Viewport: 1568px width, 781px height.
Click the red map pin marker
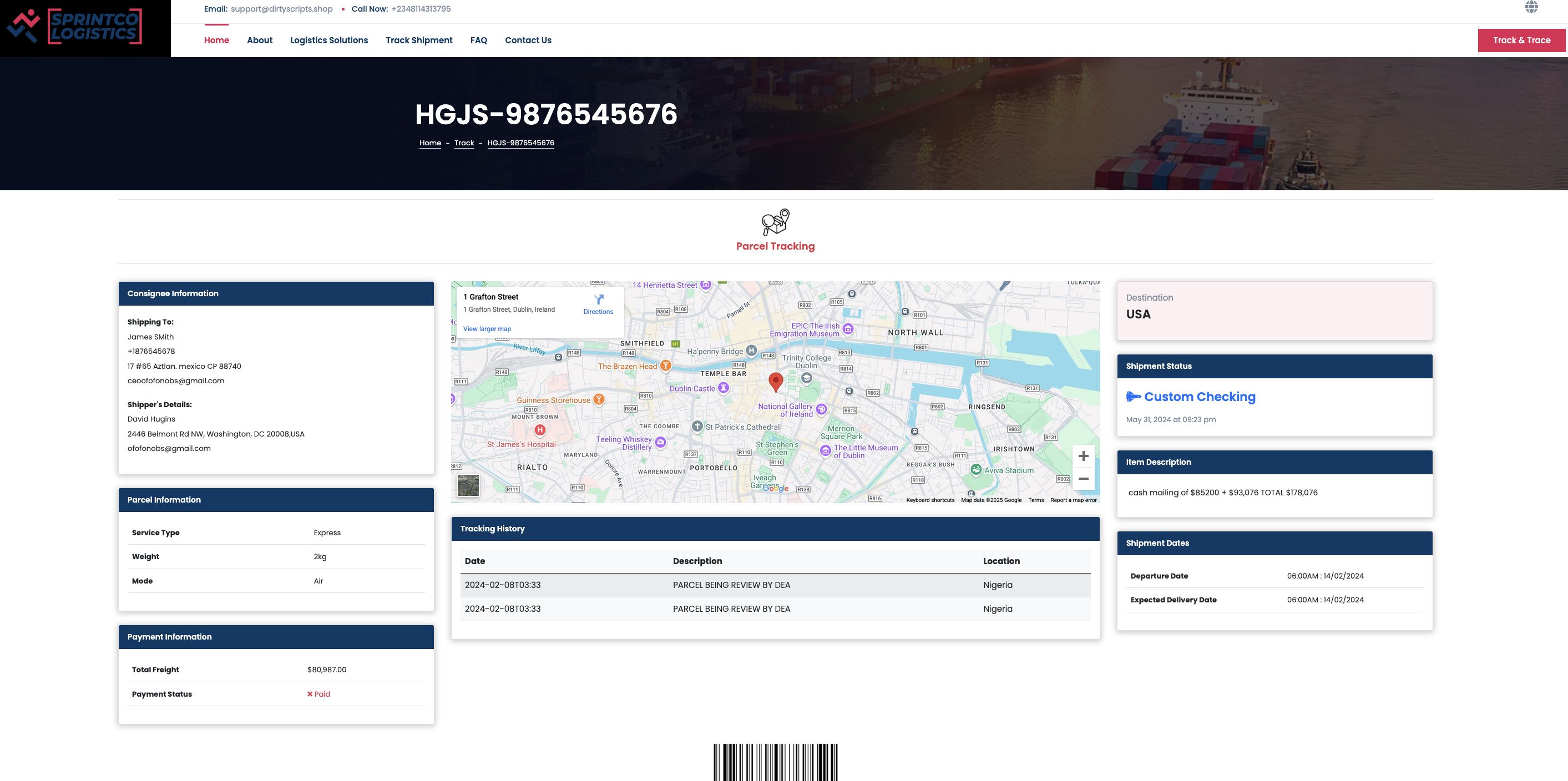tap(775, 381)
